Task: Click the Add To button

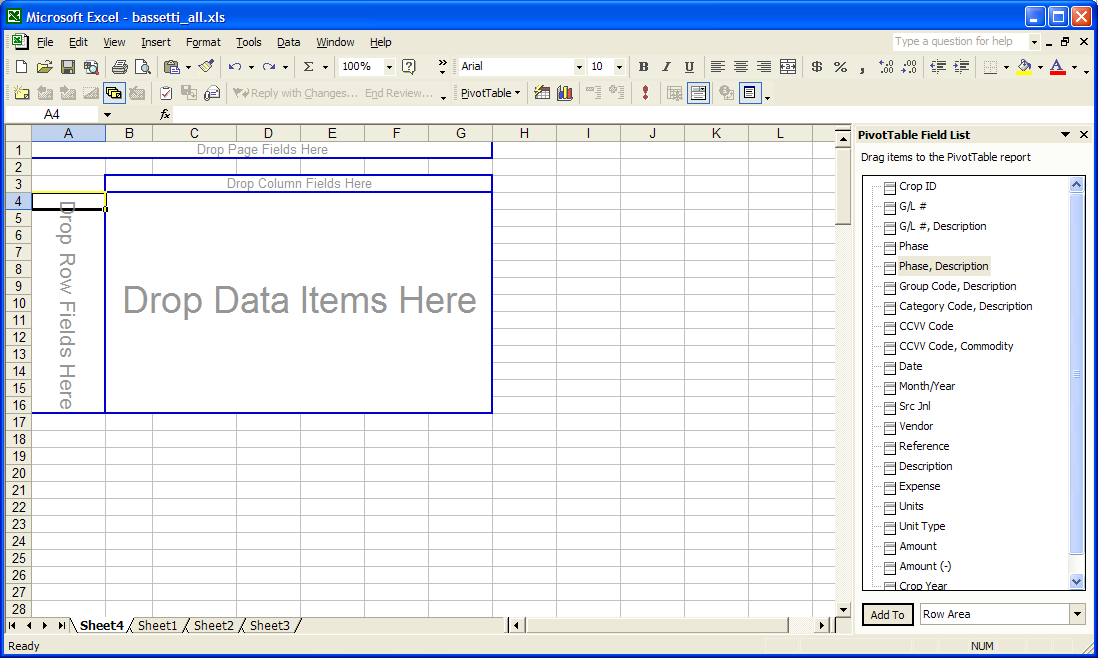Action: (x=887, y=615)
